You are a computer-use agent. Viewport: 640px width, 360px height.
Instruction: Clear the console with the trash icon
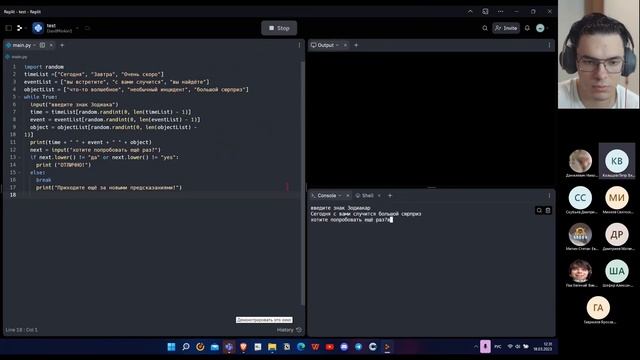tap(548, 210)
